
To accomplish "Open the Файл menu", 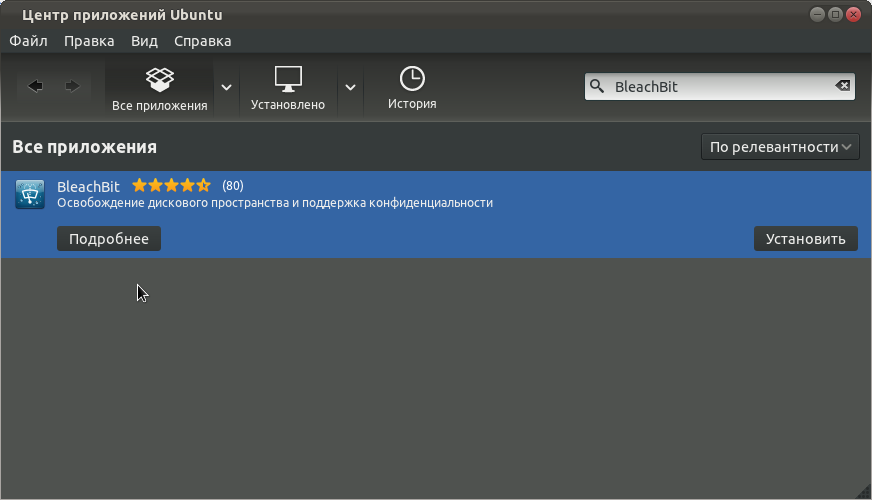I will coord(28,41).
